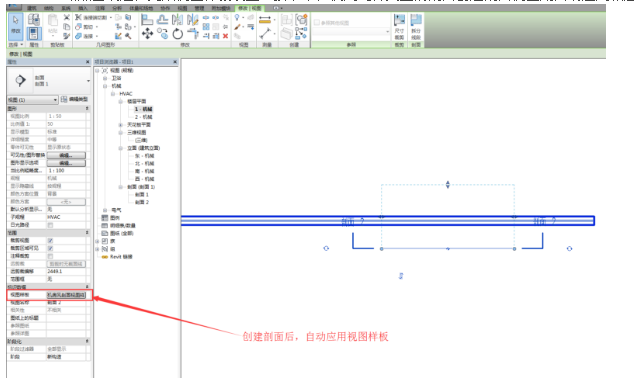The image size is (634, 386).
Task: Click the section far-clip drag handle
Action: point(448,185)
